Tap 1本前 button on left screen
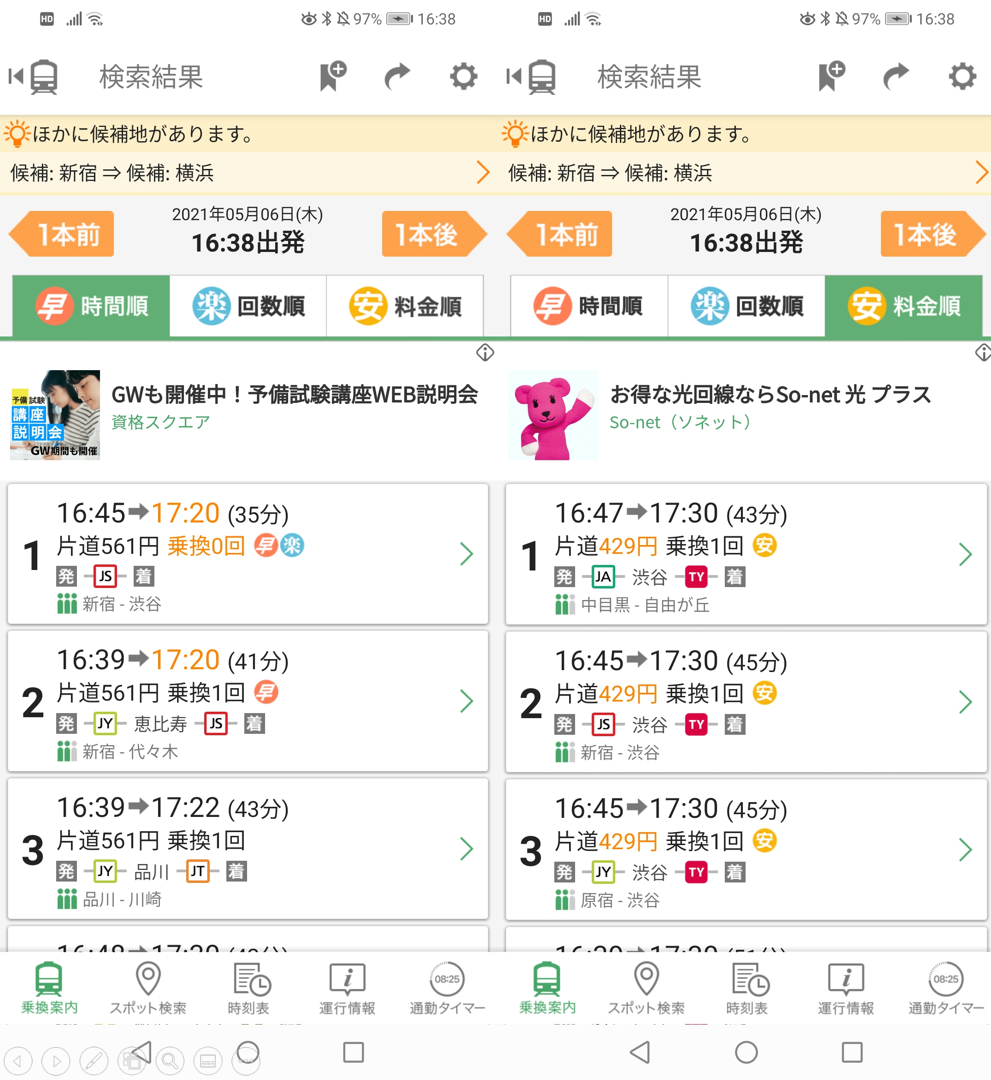The image size is (991, 1080). (62, 234)
